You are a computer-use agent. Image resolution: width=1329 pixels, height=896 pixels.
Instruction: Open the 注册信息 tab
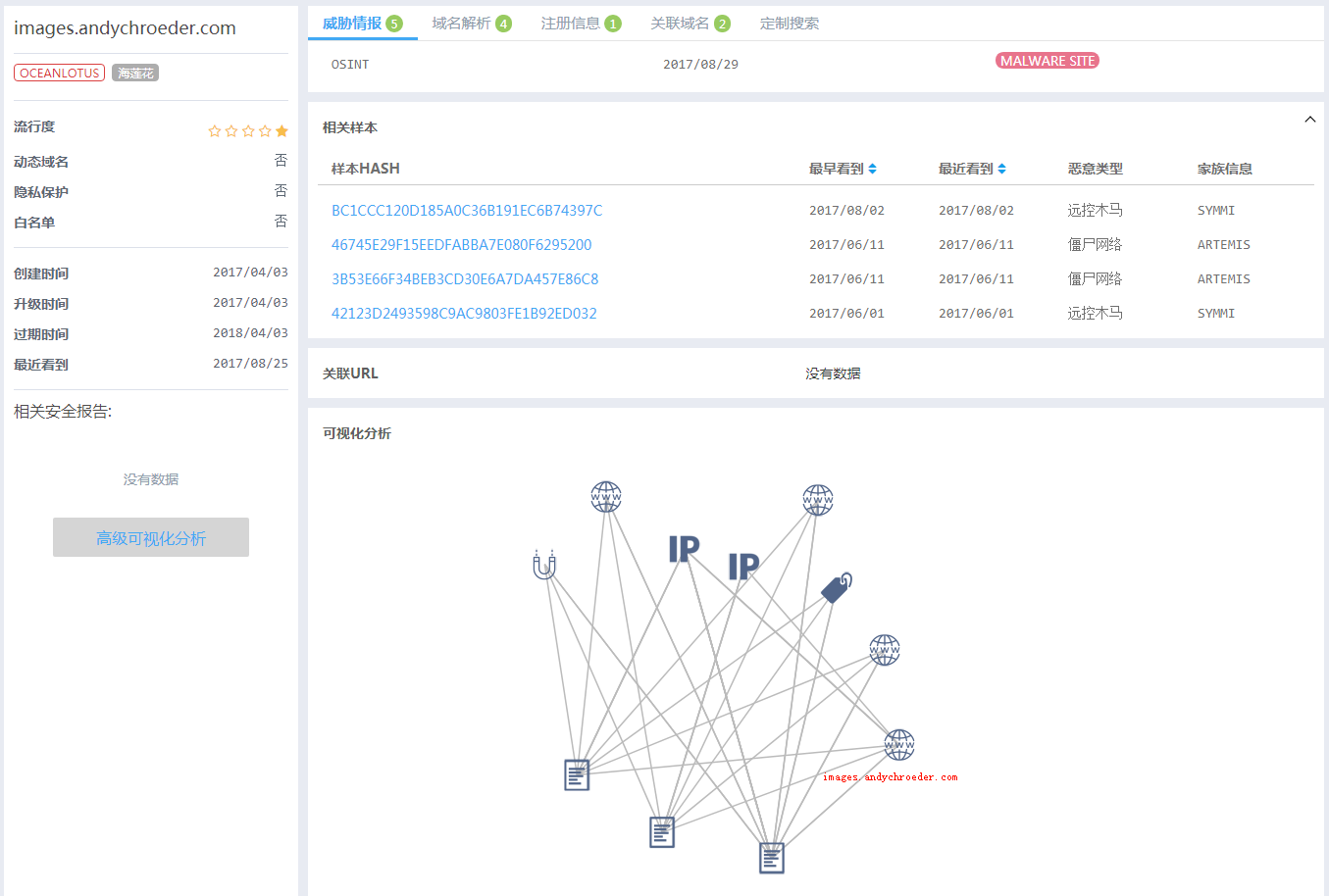point(581,24)
